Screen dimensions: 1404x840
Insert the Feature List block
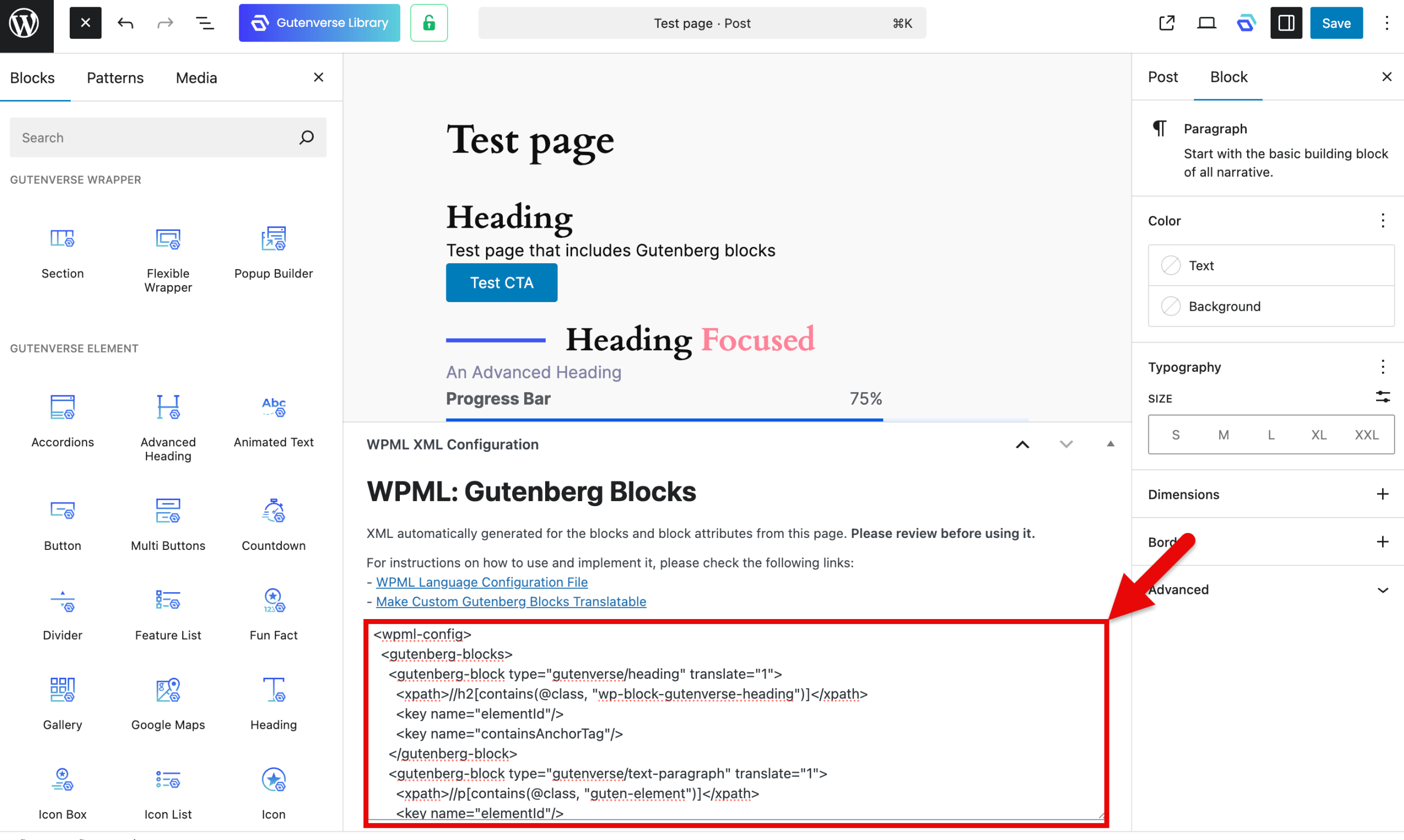168,615
